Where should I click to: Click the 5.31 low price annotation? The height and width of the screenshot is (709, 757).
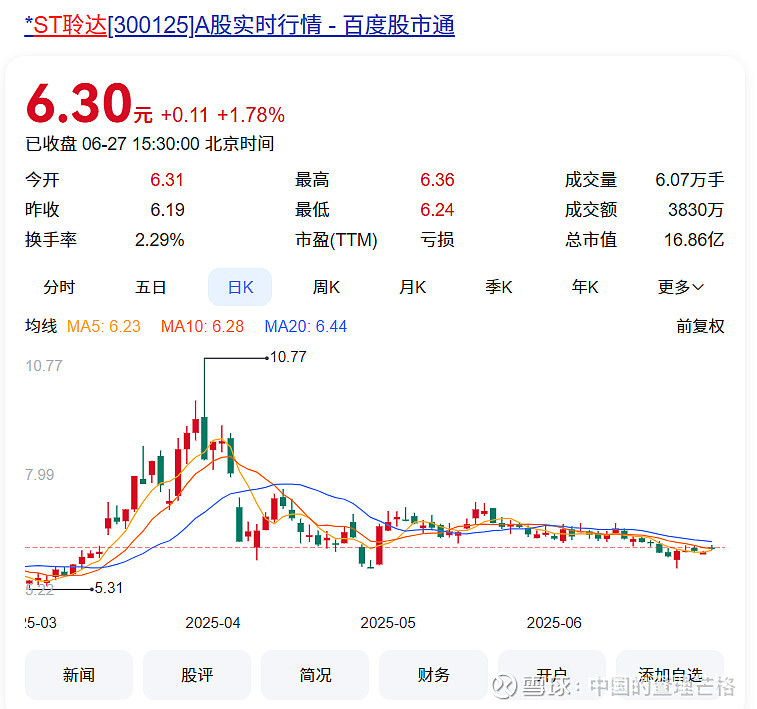coord(109,588)
